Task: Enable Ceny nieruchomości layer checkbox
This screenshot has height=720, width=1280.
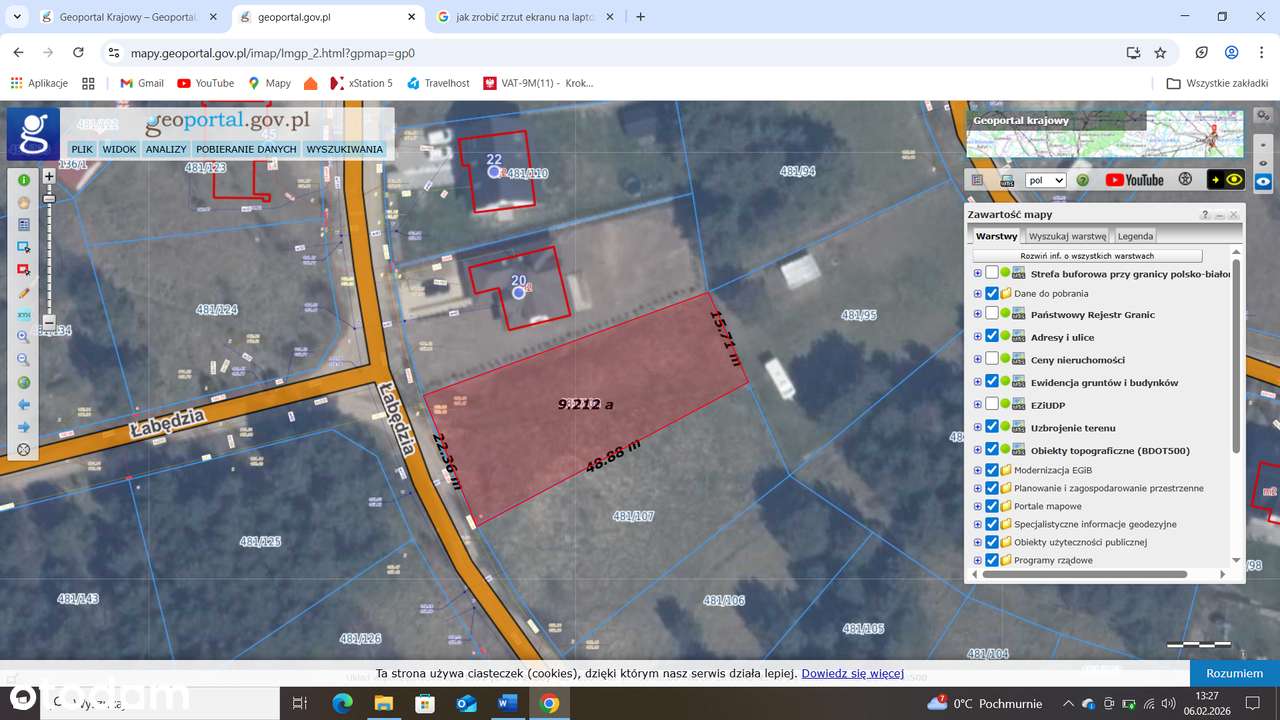Action: click(992, 359)
